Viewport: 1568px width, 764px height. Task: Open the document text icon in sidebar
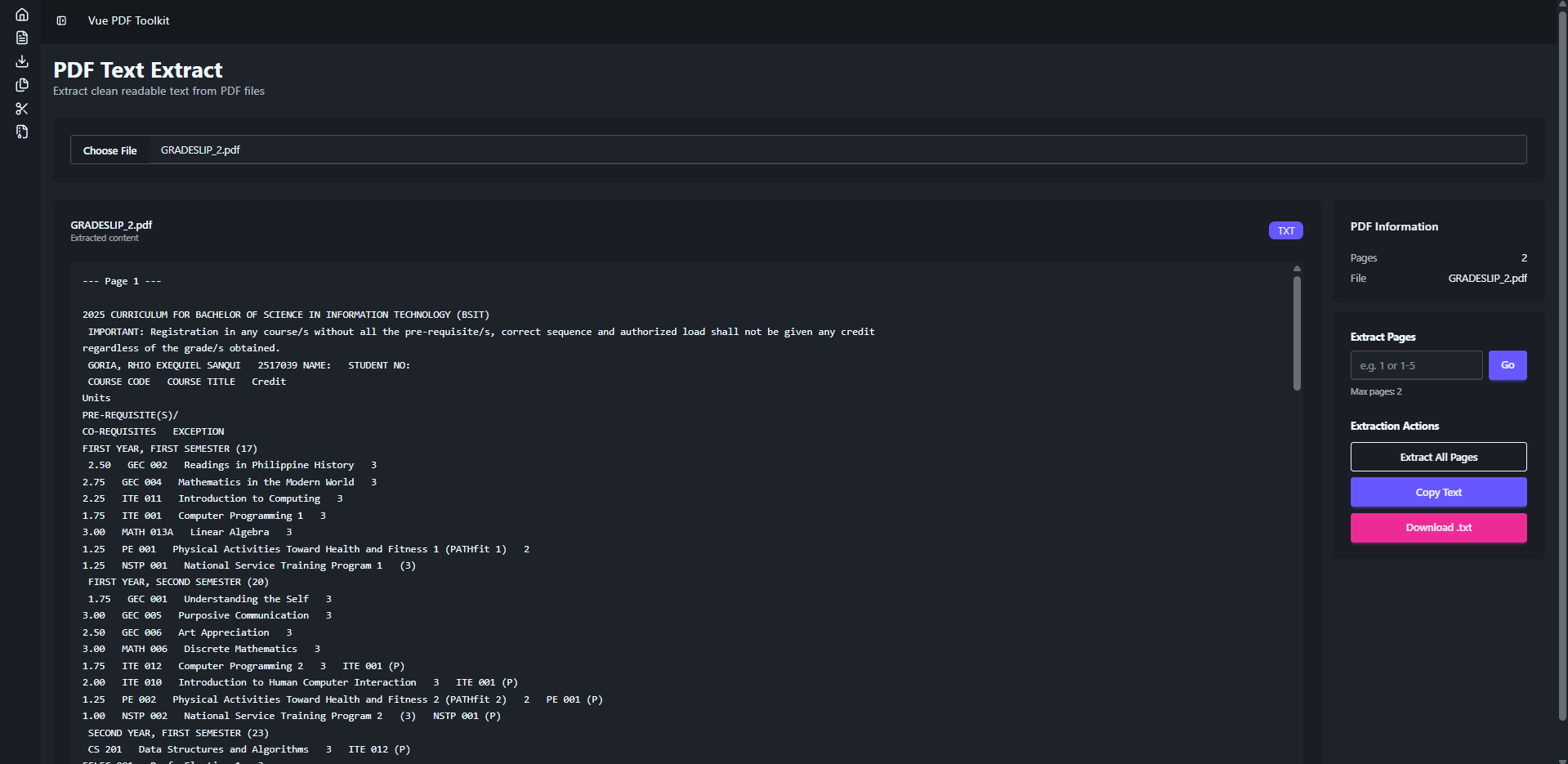point(22,38)
